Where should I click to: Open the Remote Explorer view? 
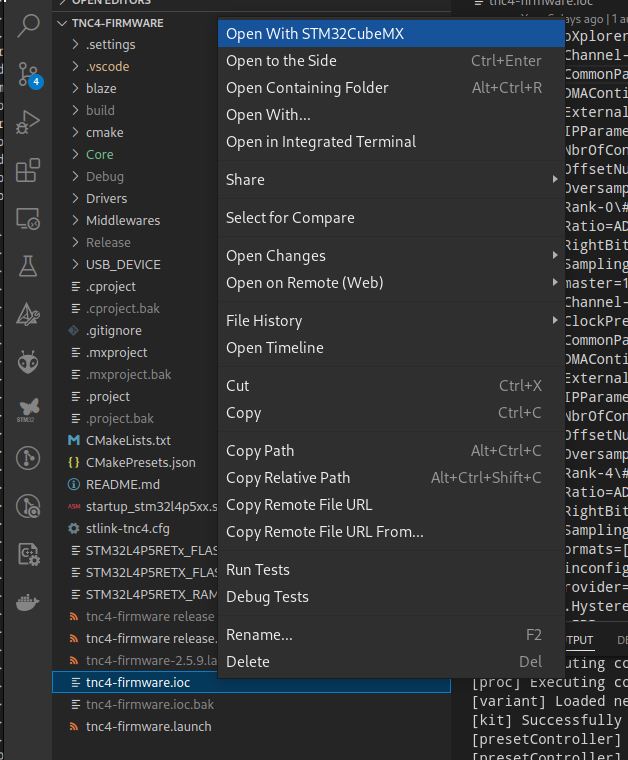click(28, 218)
